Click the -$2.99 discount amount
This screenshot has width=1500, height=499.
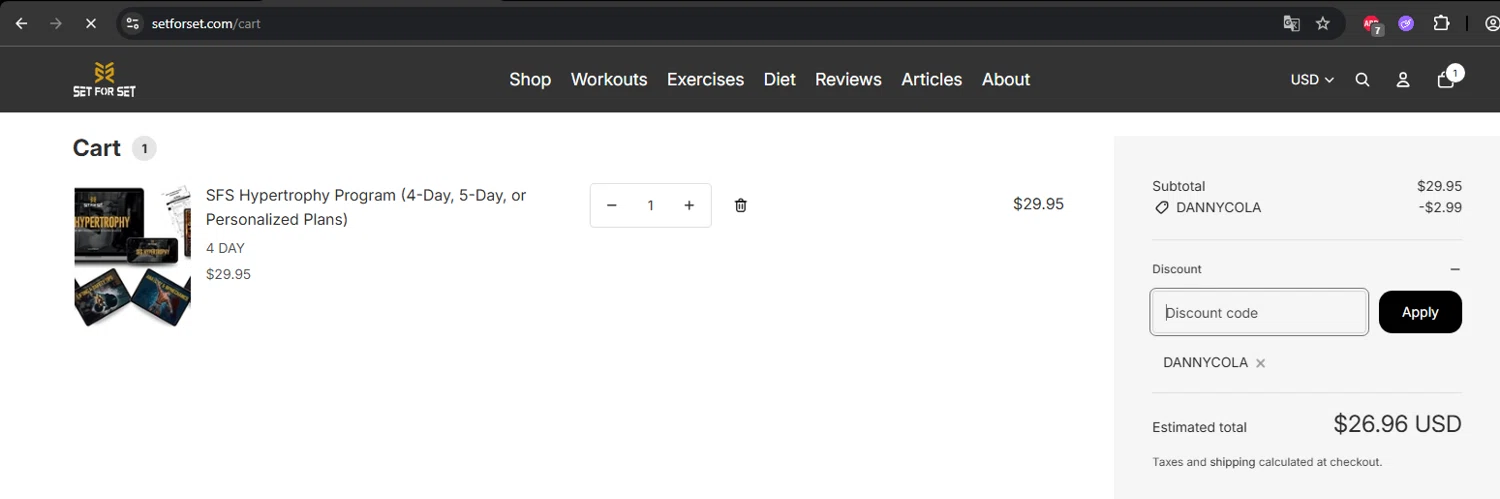click(x=1441, y=207)
